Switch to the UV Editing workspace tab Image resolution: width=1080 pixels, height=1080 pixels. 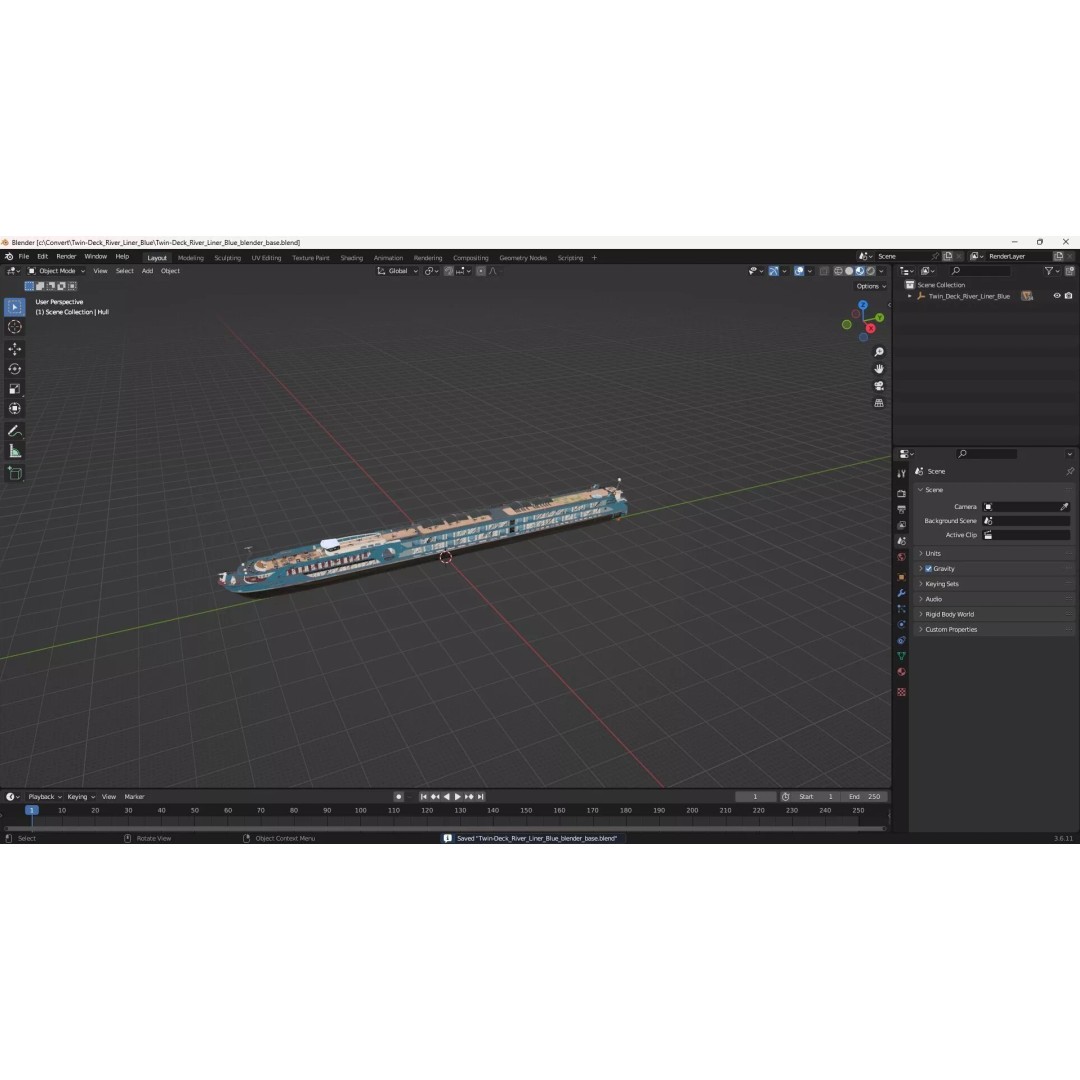click(267, 258)
